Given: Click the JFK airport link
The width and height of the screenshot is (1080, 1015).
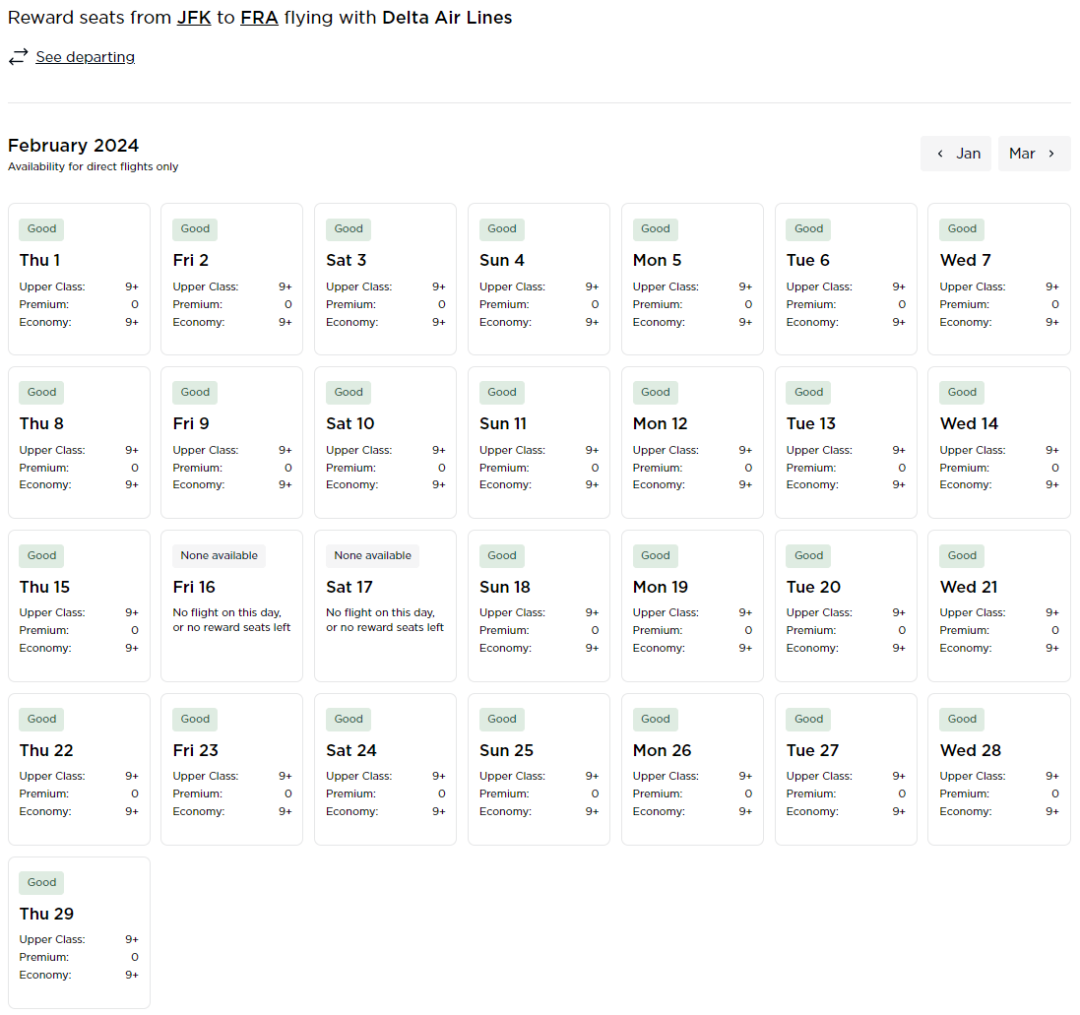Looking at the screenshot, I should coord(194,17).
